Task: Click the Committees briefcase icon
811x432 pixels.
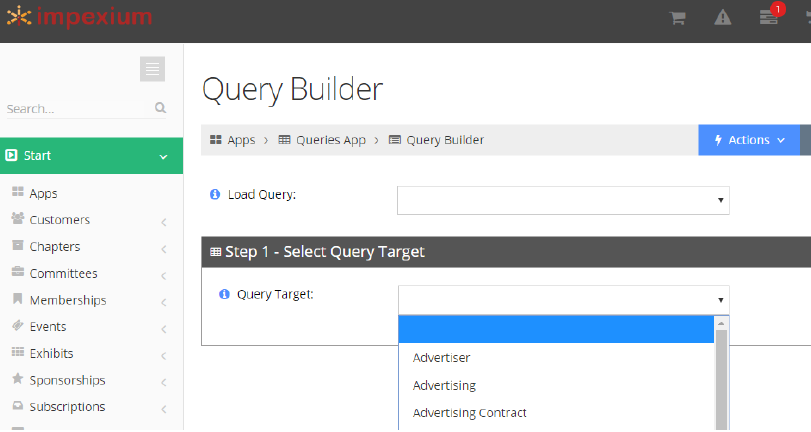Action: click(18, 272)
